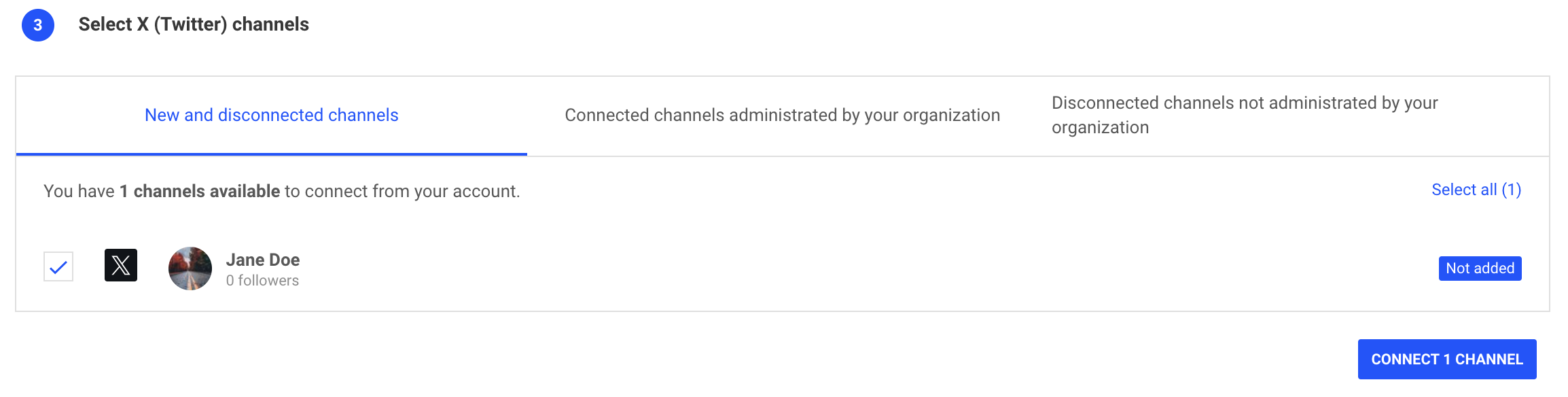Click 'to connect from your account' text
Image resolution: width=1568 pixels, height=397 pixels.
pyautogui.click(x=402, y=192)
